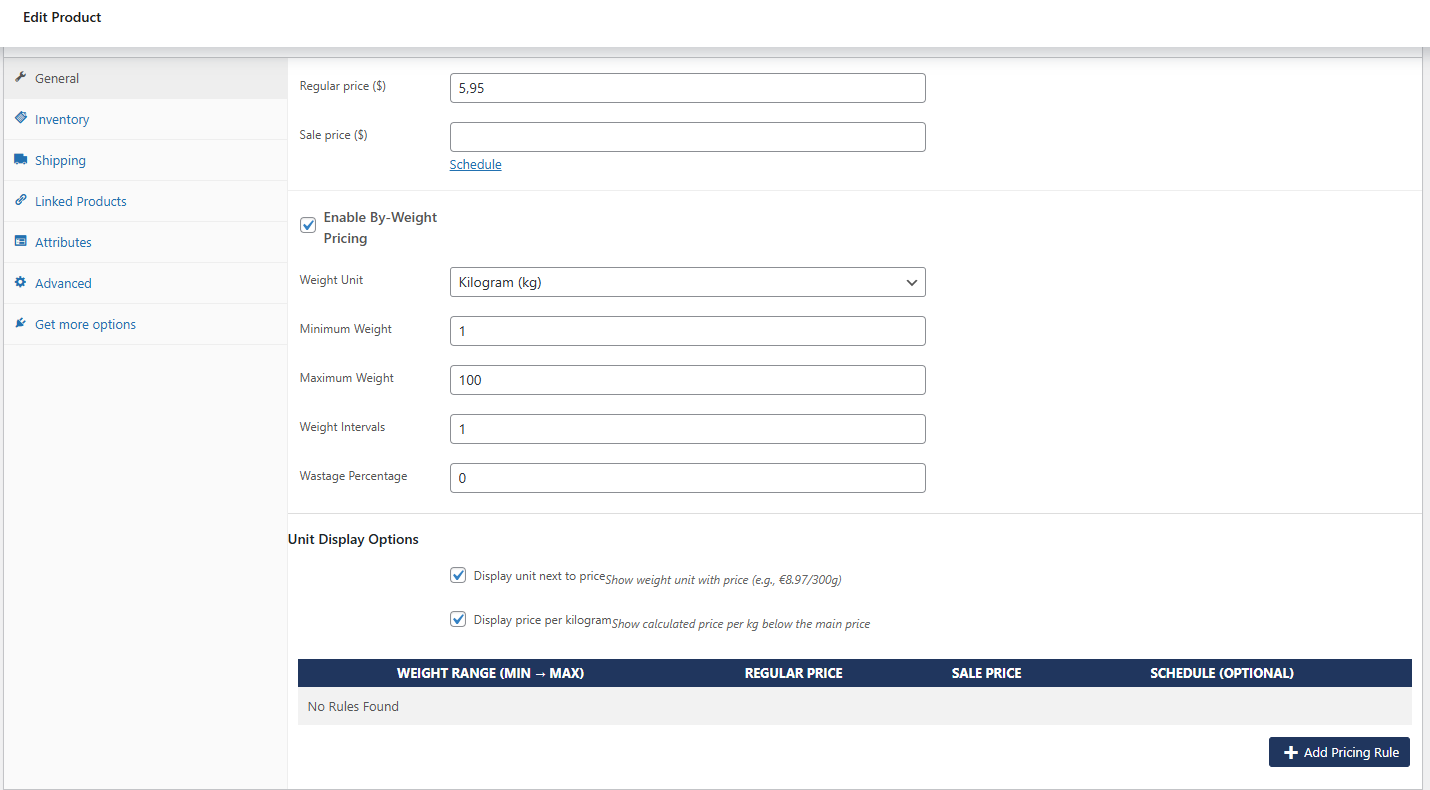The width and height of the screenshot is (1430, 790).
Task: Click the Add Pricing Rule button
Action: pos(1339,752)
